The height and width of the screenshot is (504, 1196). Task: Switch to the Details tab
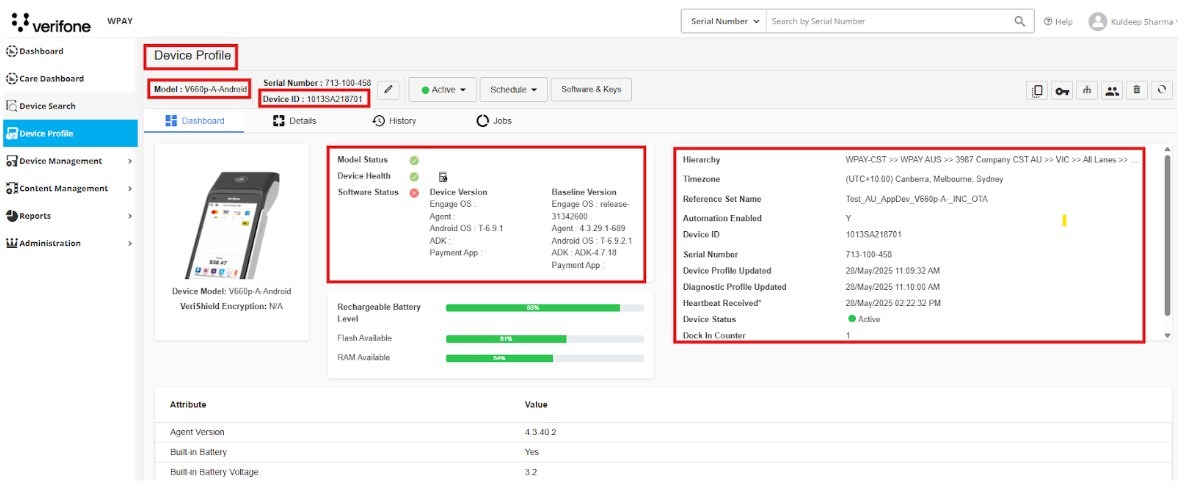pyautogui.click(x=294, y=120)
